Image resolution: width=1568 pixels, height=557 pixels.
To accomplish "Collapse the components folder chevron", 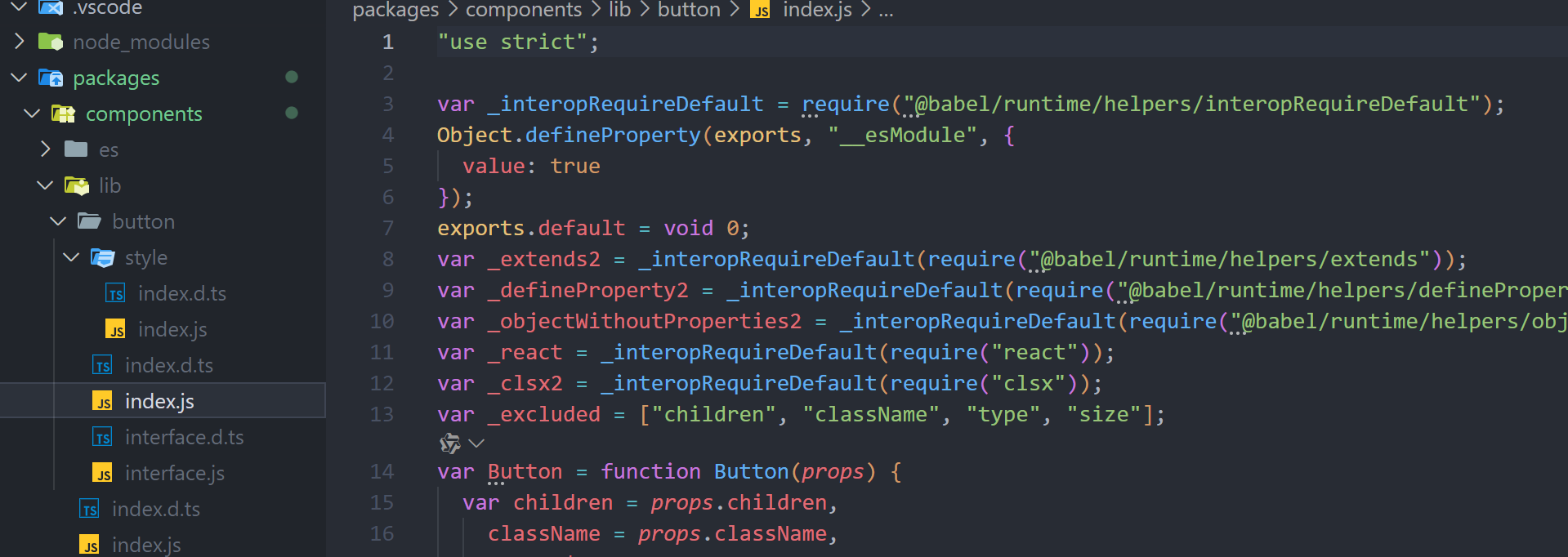I will 32,114.
